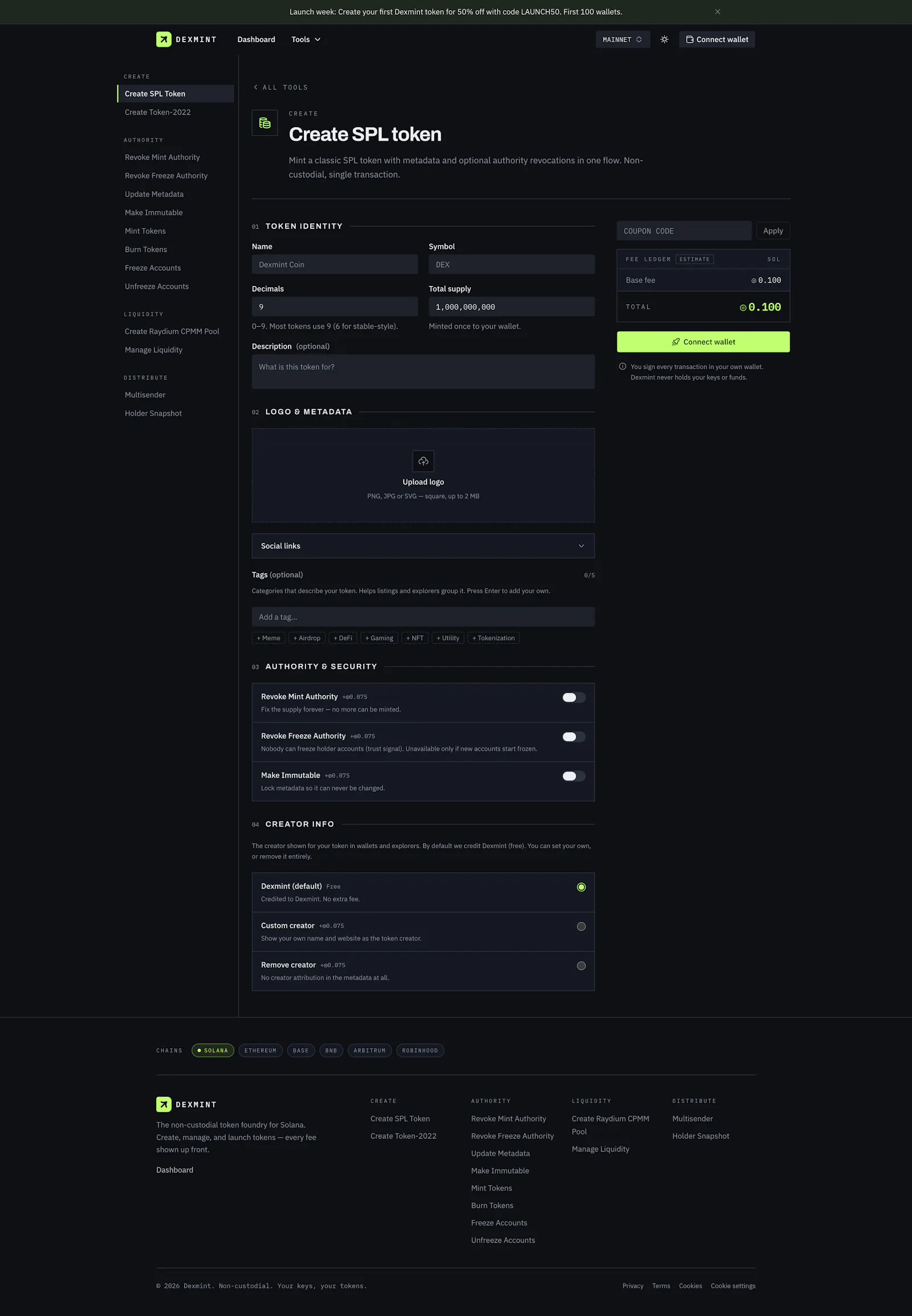Click the Coupon code input

coord(684,231)
